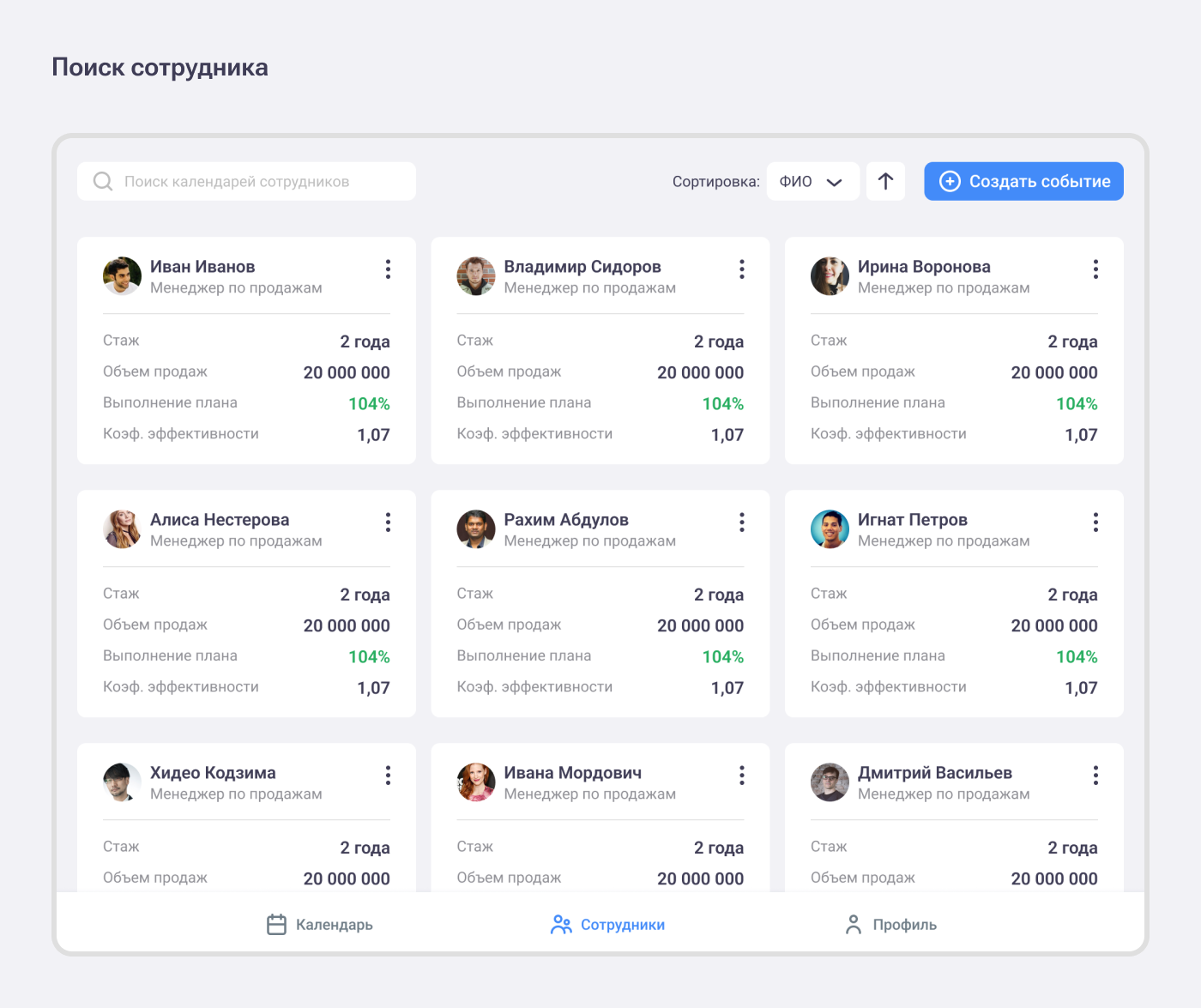
Task: Go to the Профиль tab
Action: pos(890,925)
